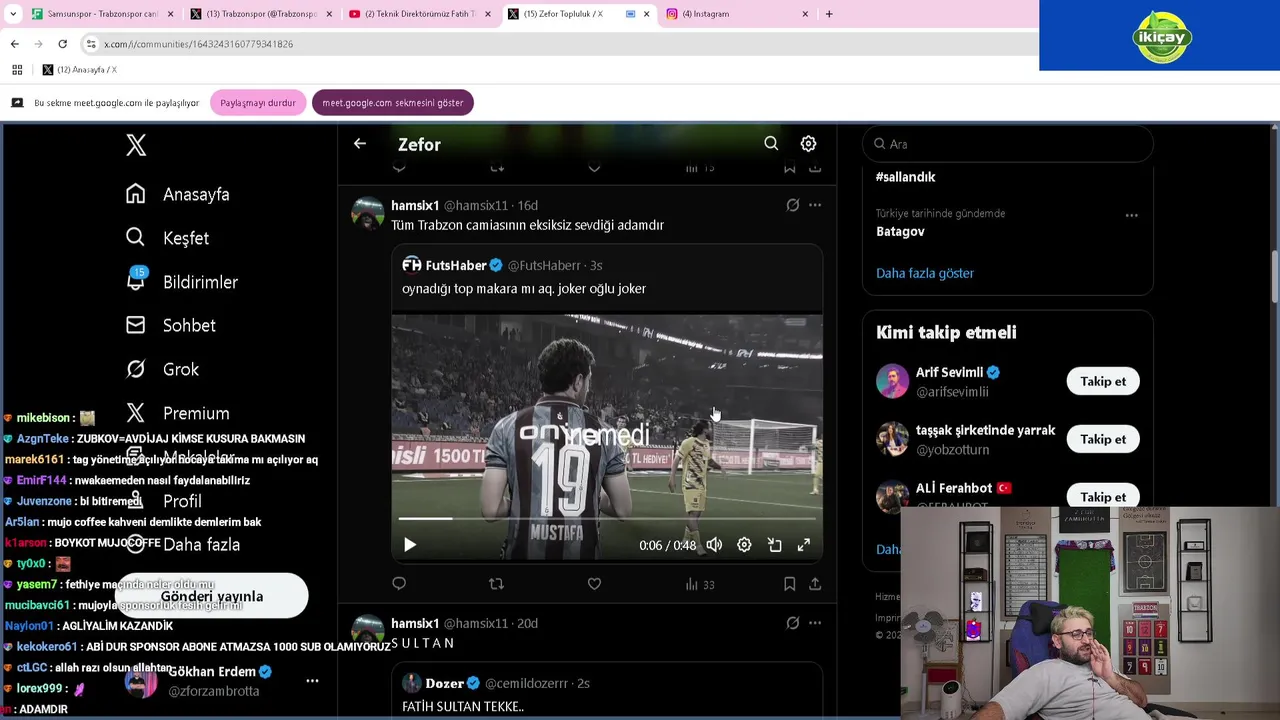
Task: Open browser apps grid icon
Action: click(x=16, y=70)
